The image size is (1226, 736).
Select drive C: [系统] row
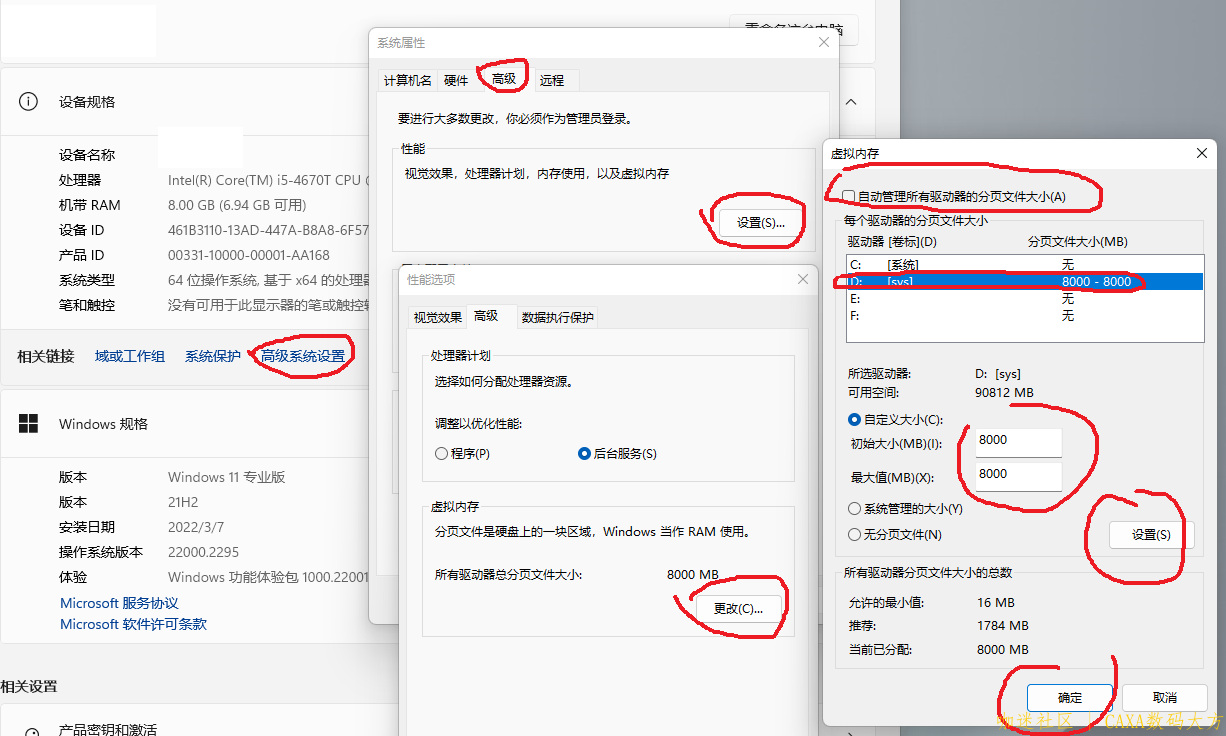[x=1024, y=265]
